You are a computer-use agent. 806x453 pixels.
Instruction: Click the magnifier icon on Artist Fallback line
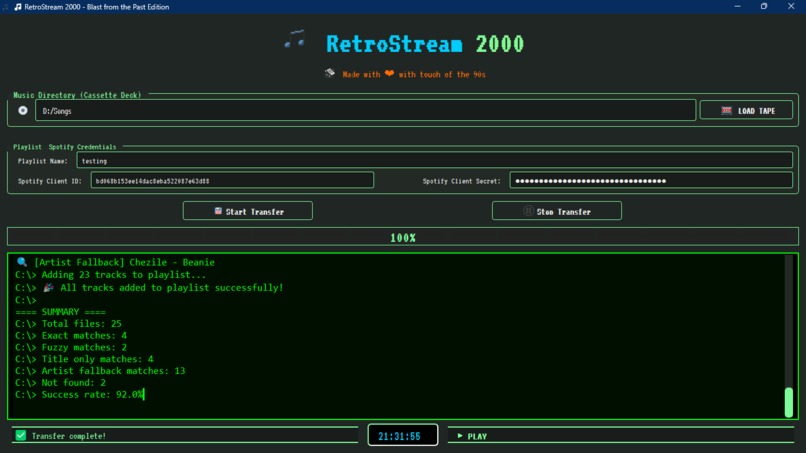(22, 262)
